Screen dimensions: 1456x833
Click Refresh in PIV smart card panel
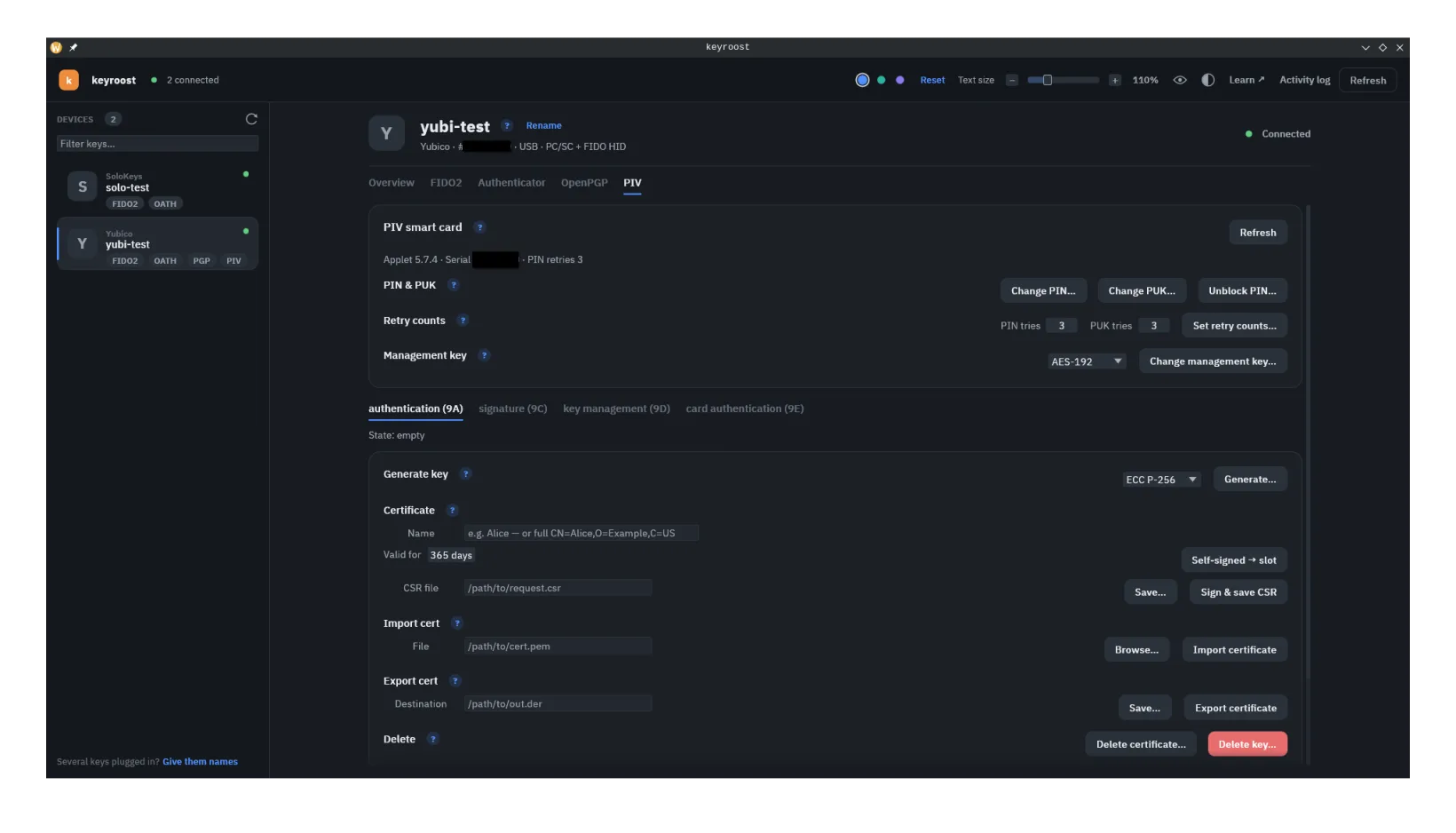pyautogui.click(x=1258, y=233)
